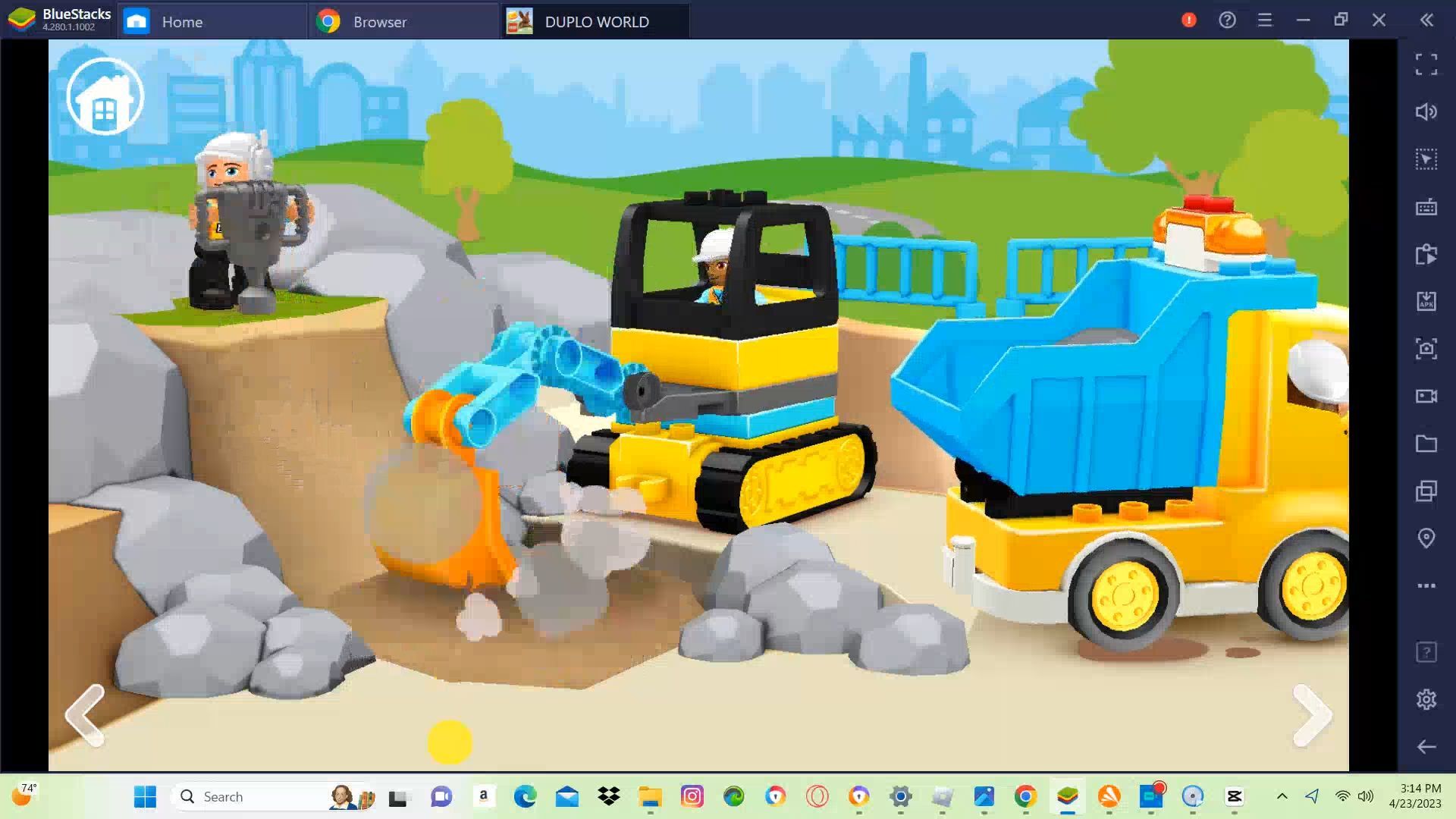Toggle BlueStacks fullscreen mode
1456x819 pixels.
click(1426, 64)
